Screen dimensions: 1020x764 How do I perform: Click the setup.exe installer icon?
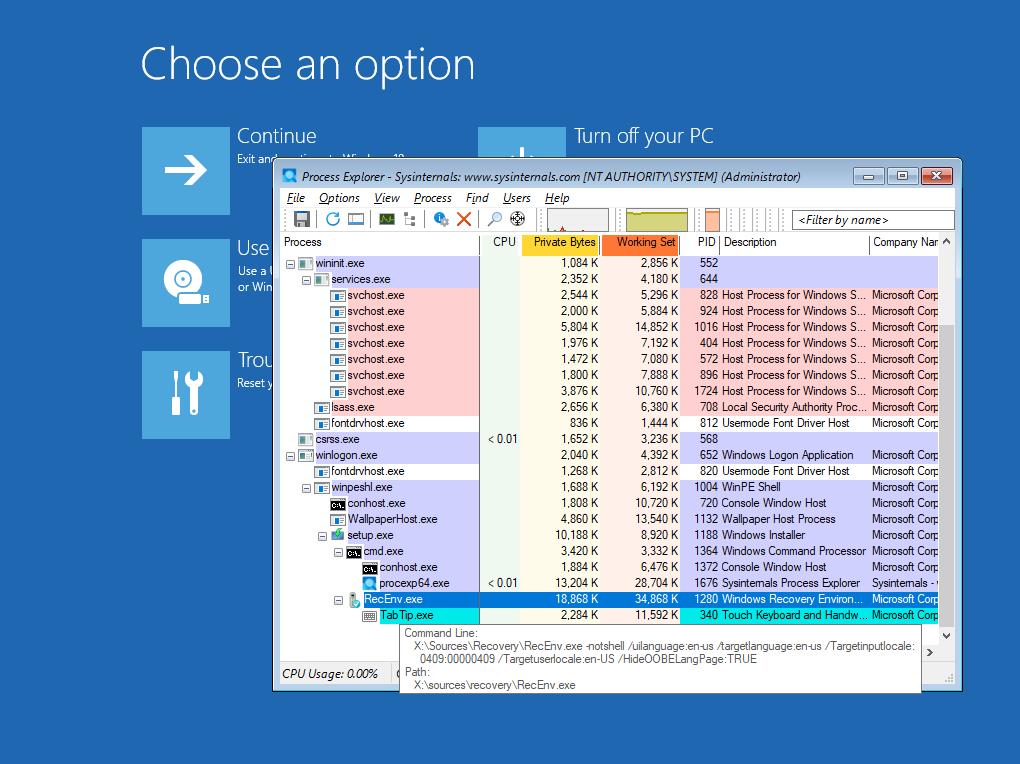pyautogui.click(x=338, y=535)
